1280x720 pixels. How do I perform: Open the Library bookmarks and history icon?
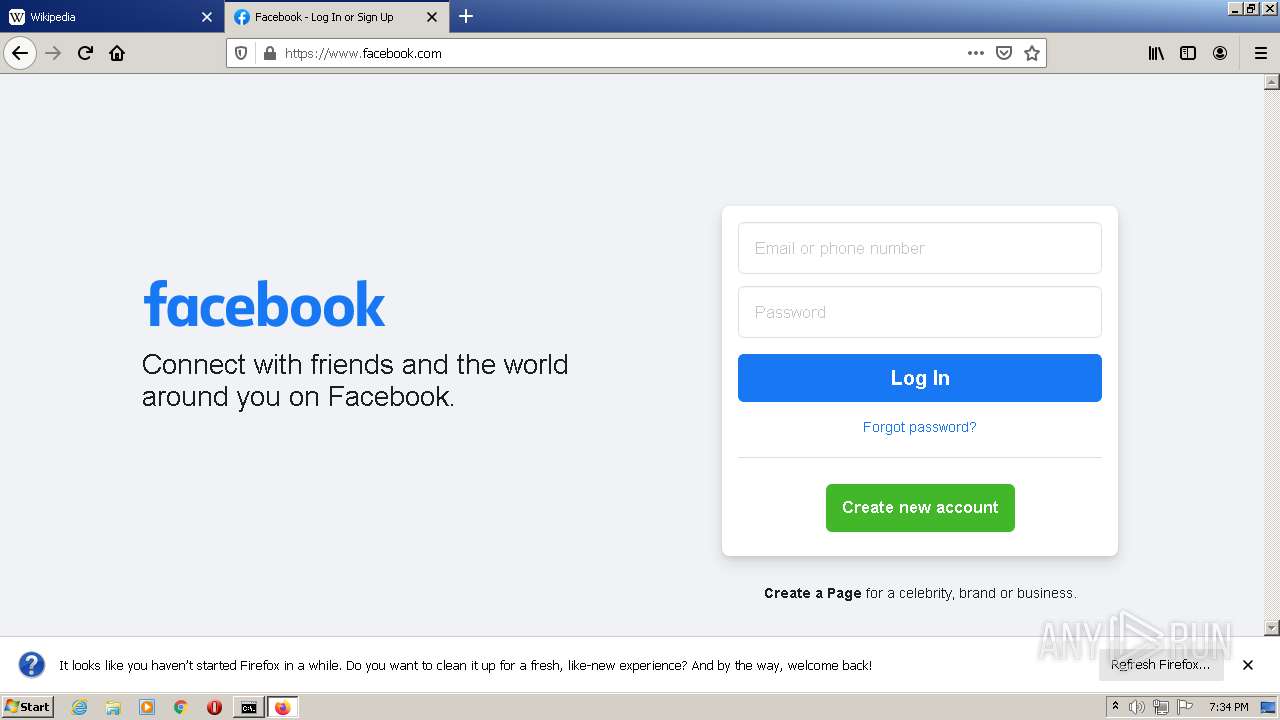[x=1156, y=53]
